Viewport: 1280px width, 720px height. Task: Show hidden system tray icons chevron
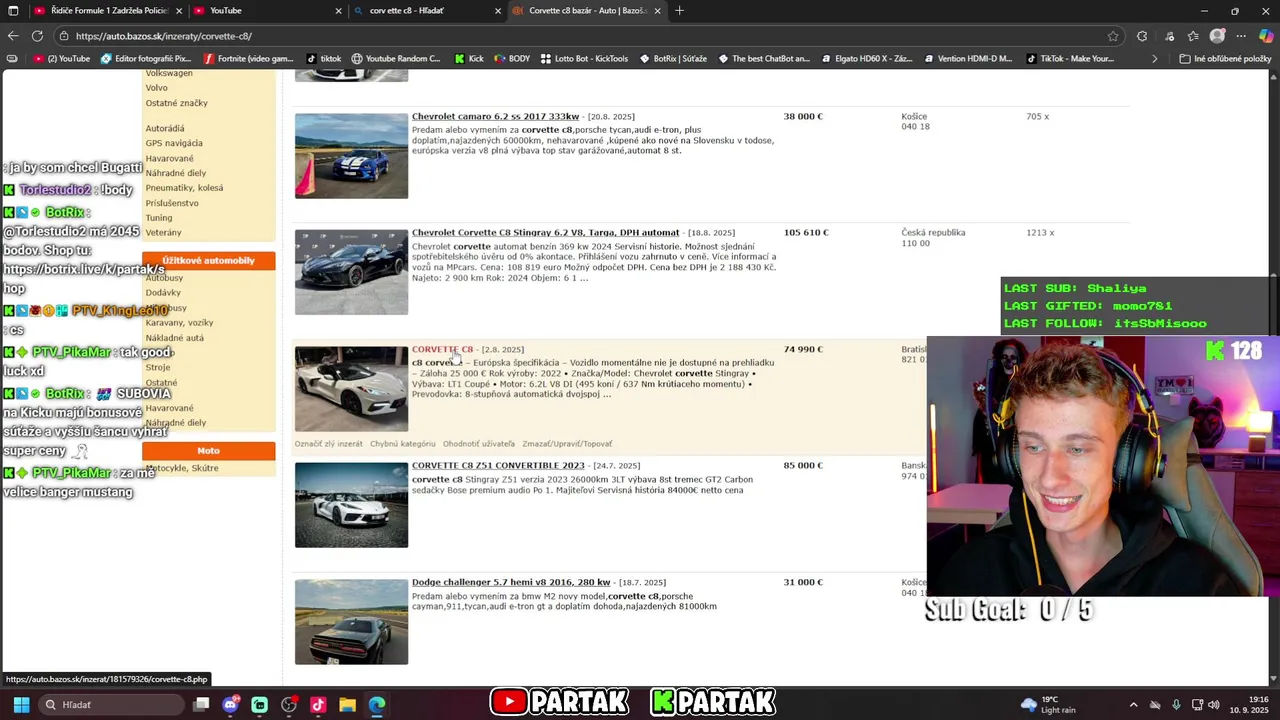click(1133, 705)
